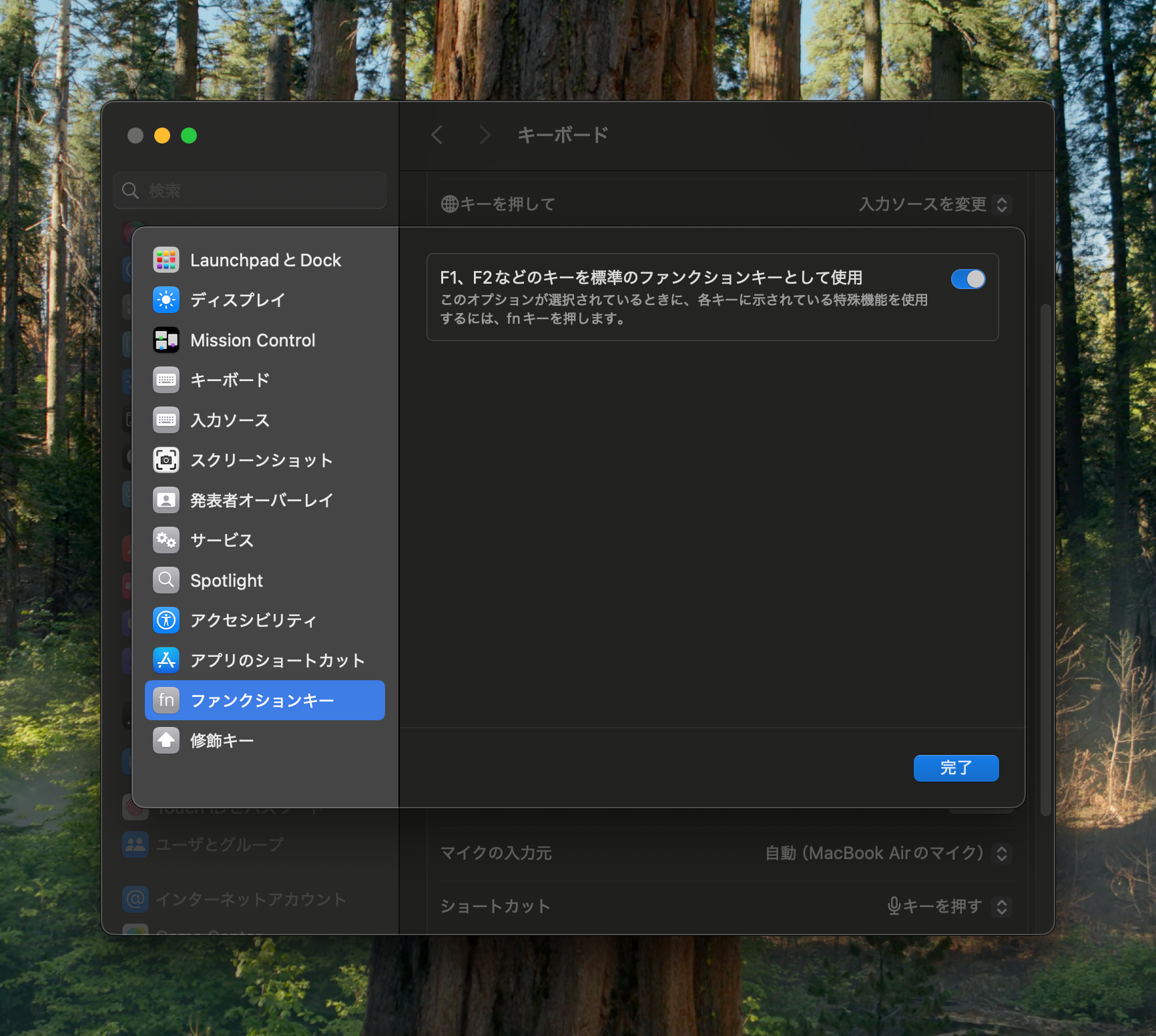Click the vertical scrollbar on the right
This screenshot has width=1156, height=1036.
(x=1045, y=559)
